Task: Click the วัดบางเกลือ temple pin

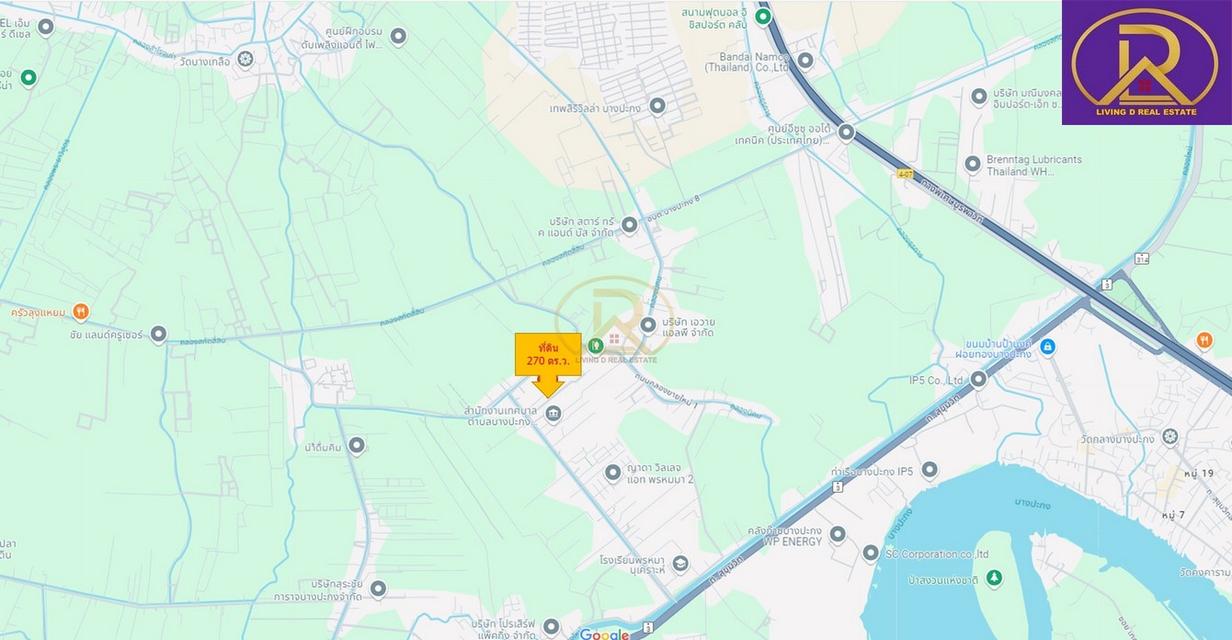Action: tap(246, 59)
